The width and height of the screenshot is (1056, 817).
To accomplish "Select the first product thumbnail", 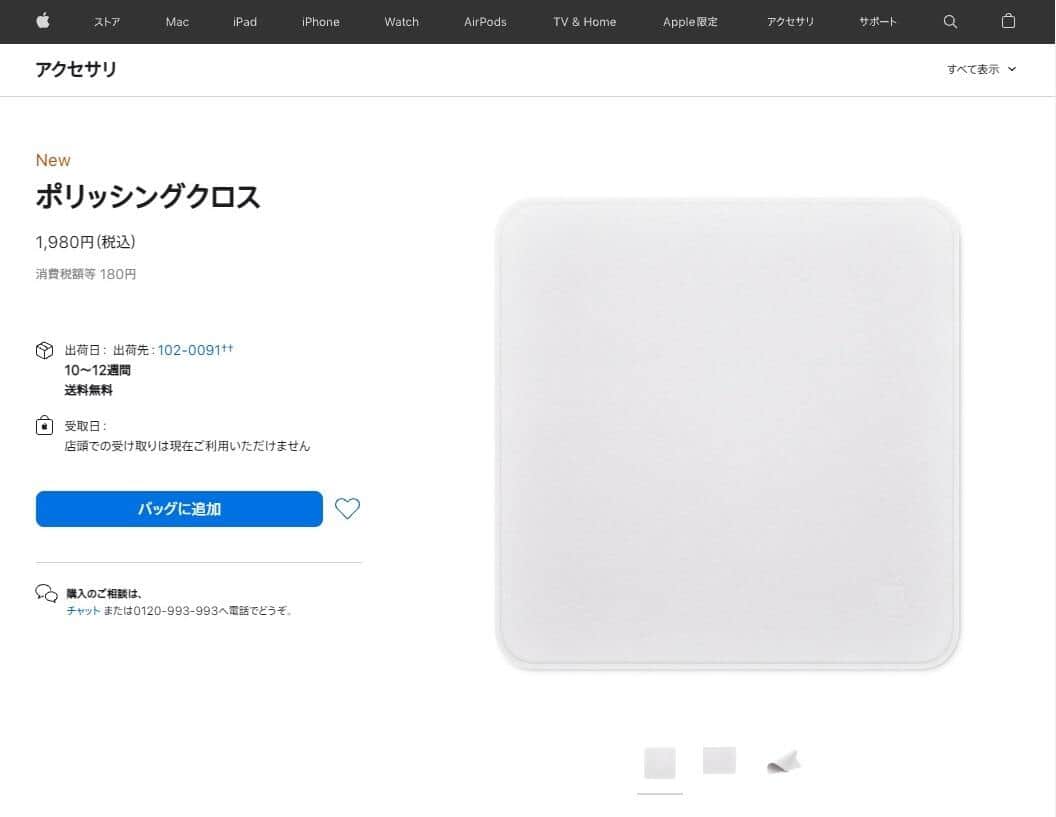I will pos(660,763).
